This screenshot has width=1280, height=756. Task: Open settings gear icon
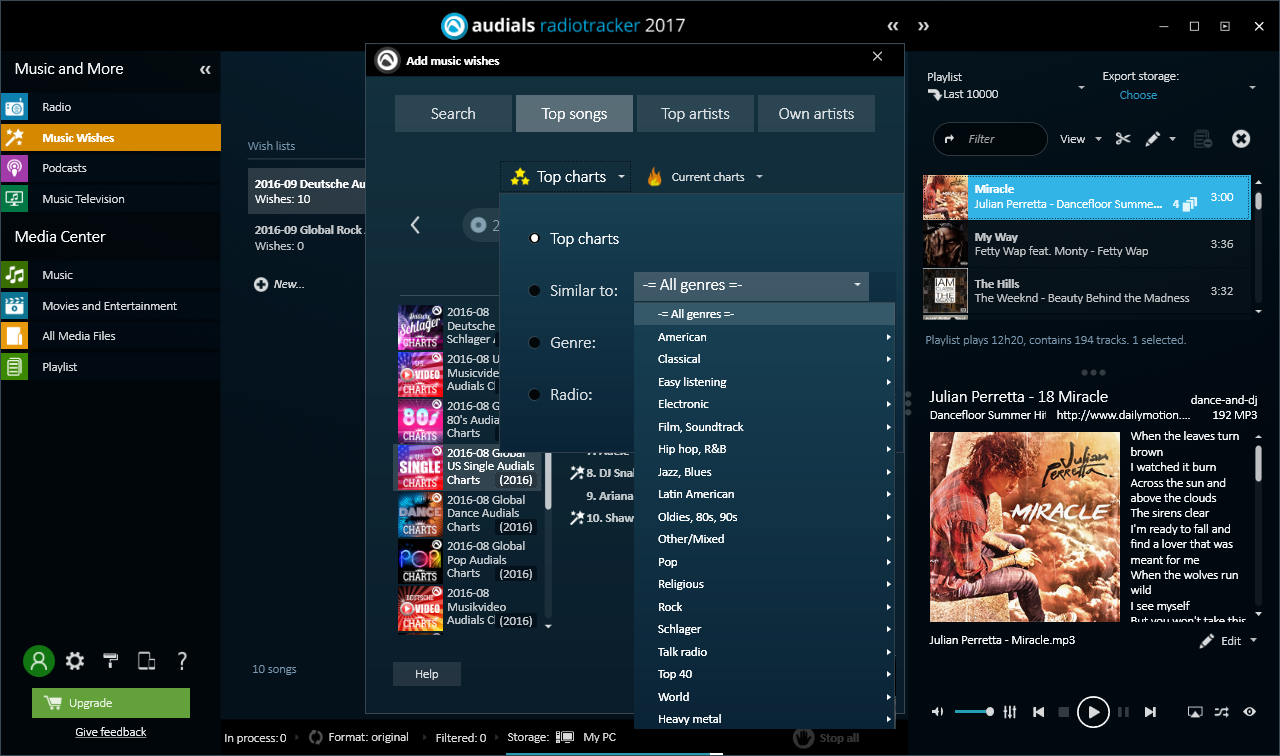(75, 661)
